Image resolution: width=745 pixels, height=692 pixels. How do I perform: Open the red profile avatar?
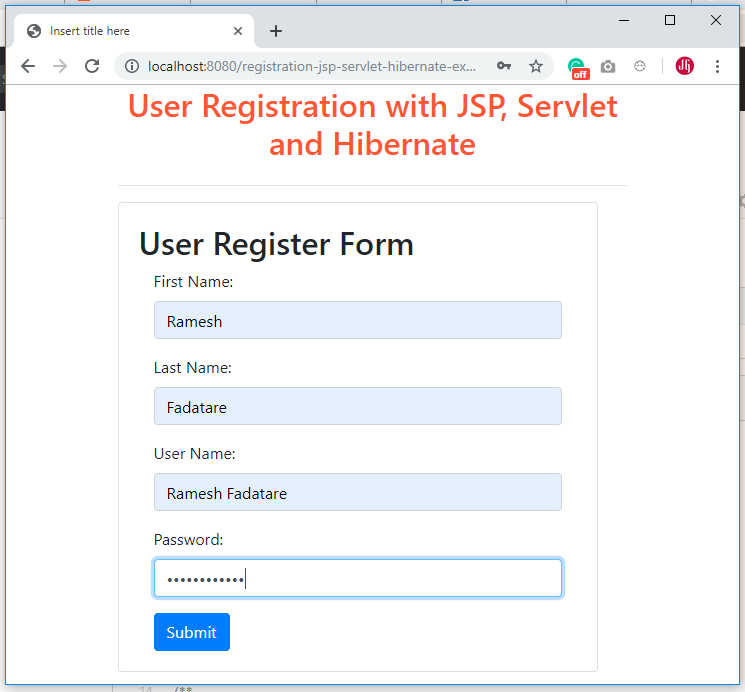[684, 66]
